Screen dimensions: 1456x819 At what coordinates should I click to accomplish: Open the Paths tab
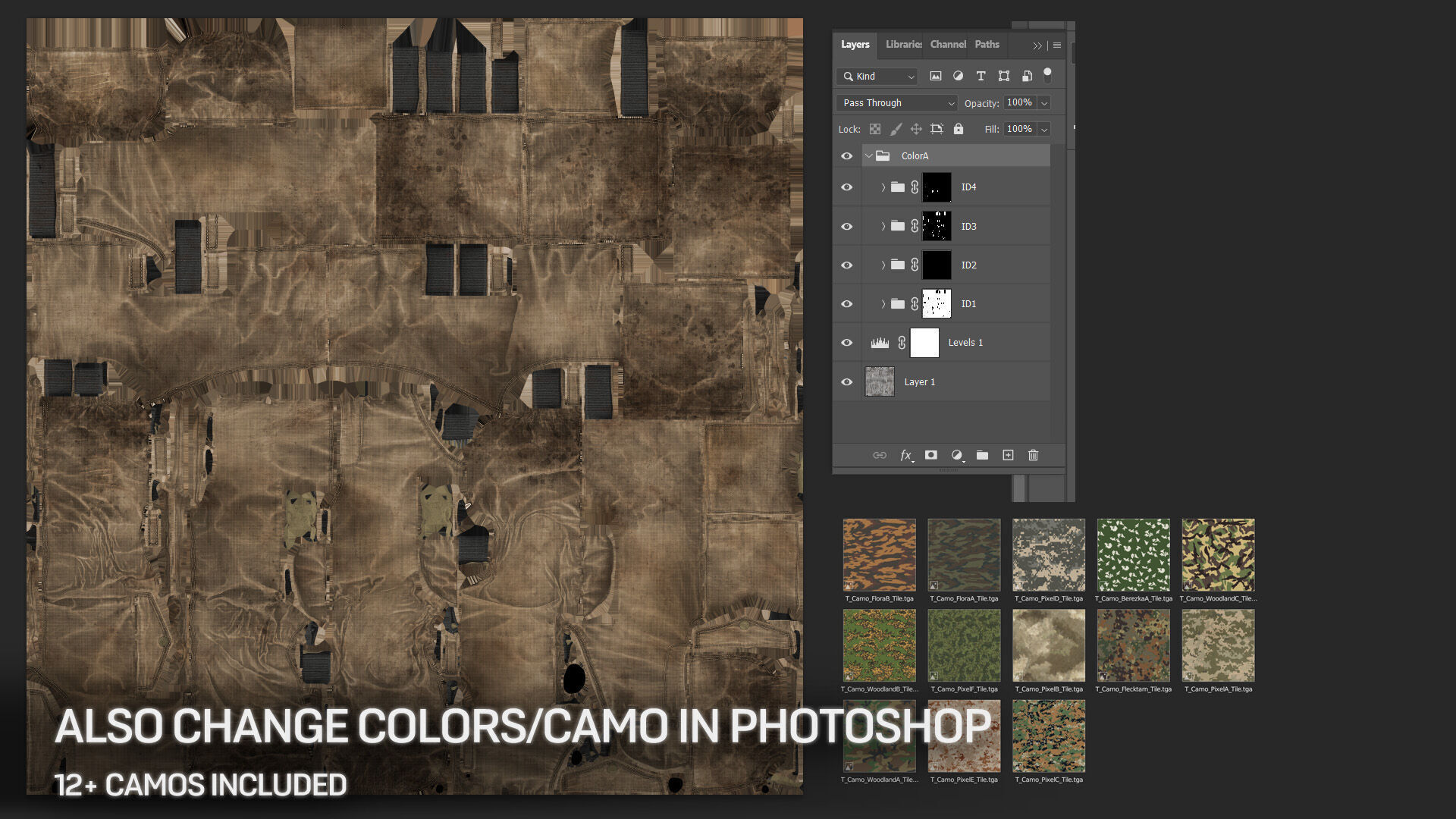pos(987,45)
